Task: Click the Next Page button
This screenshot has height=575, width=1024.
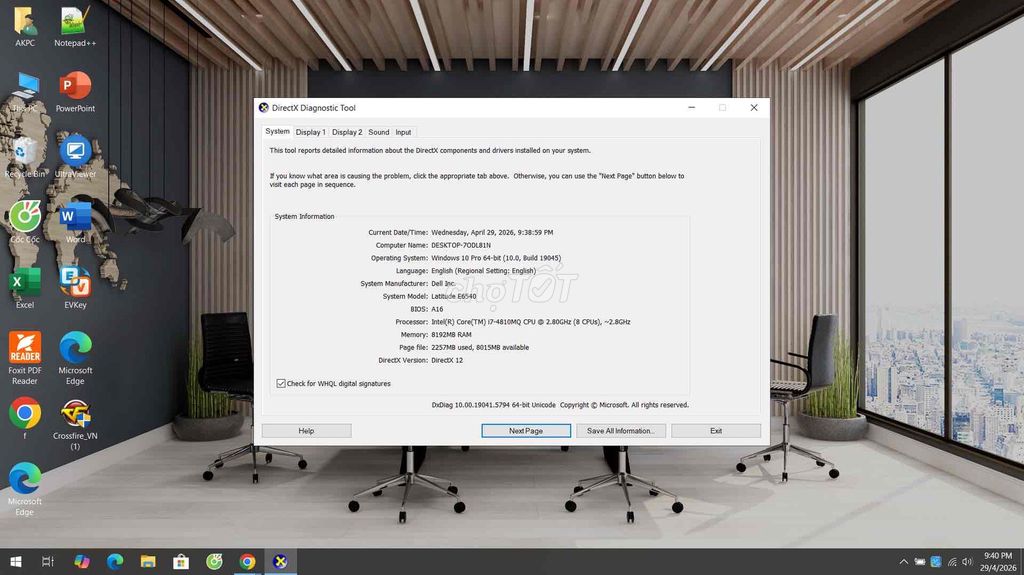Action: point(526,431)
